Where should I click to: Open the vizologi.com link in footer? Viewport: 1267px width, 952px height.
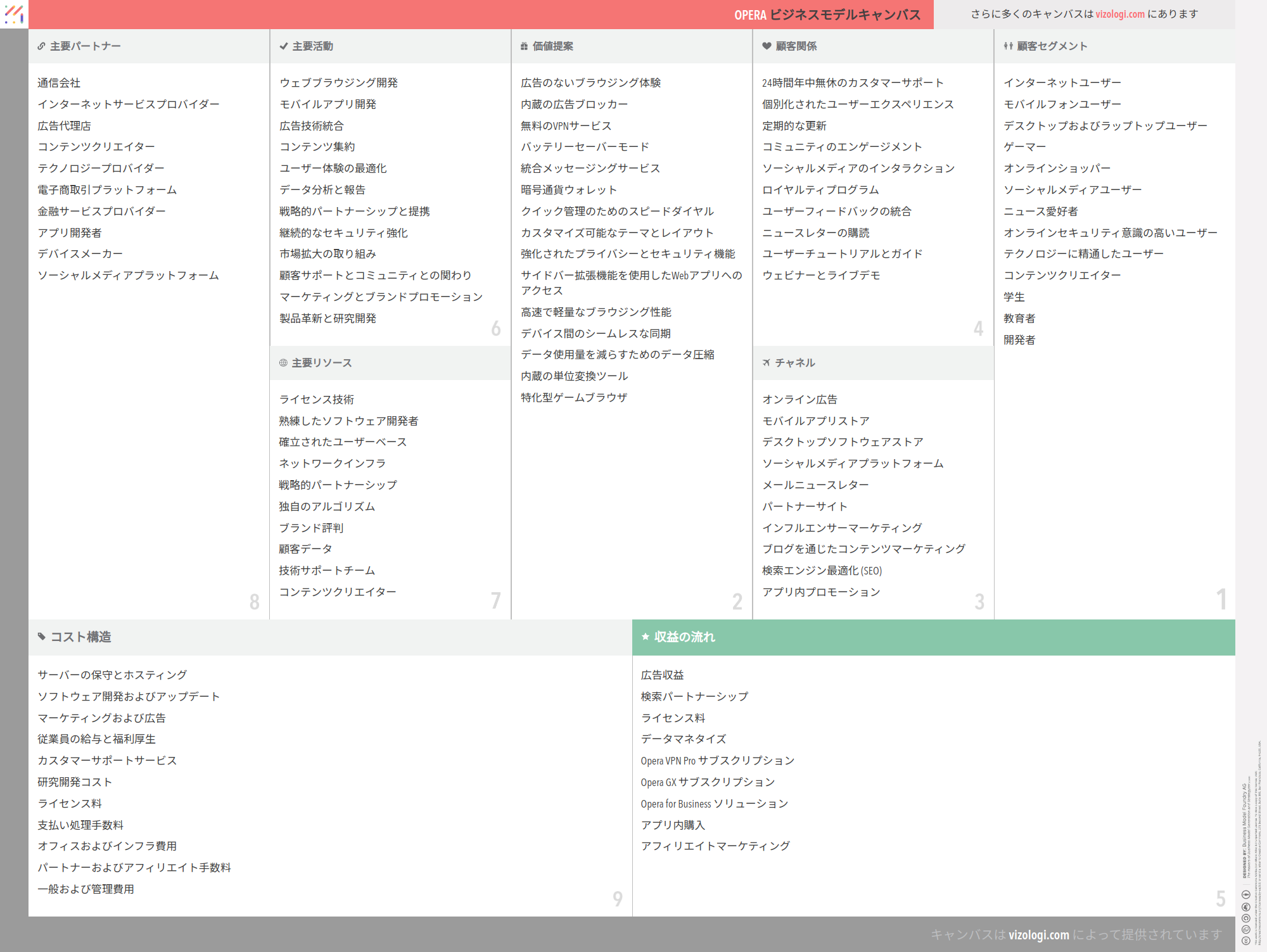coord(1038,935)
